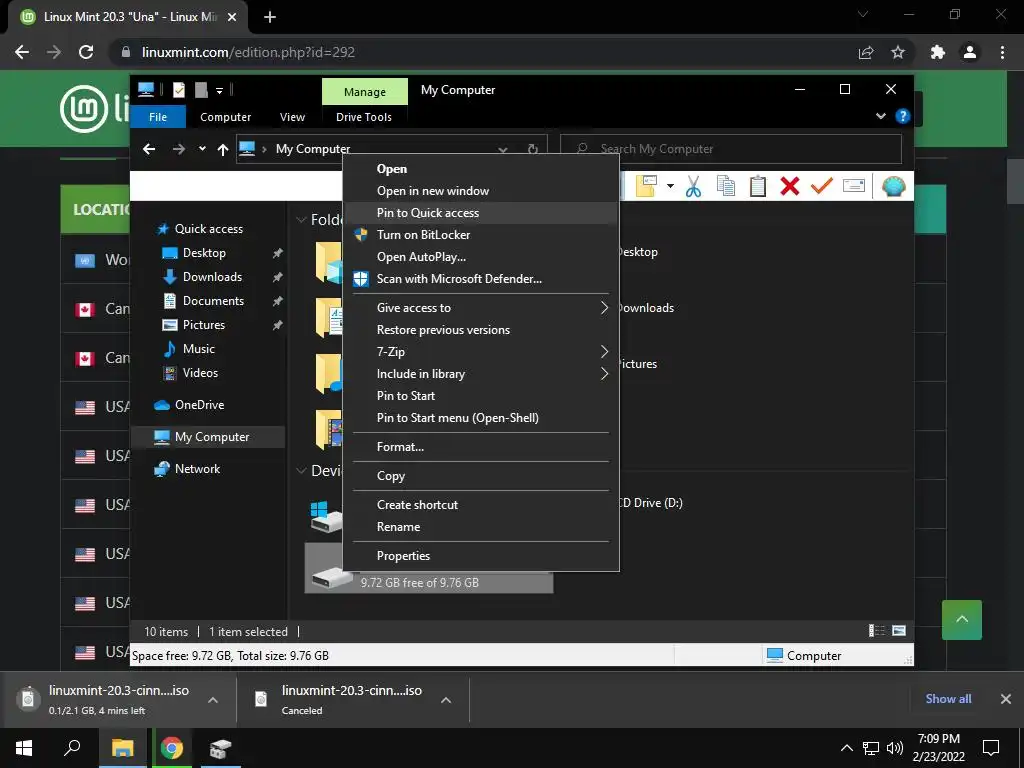Collapse the ribbon with the chevron

(x=881, y=116)
